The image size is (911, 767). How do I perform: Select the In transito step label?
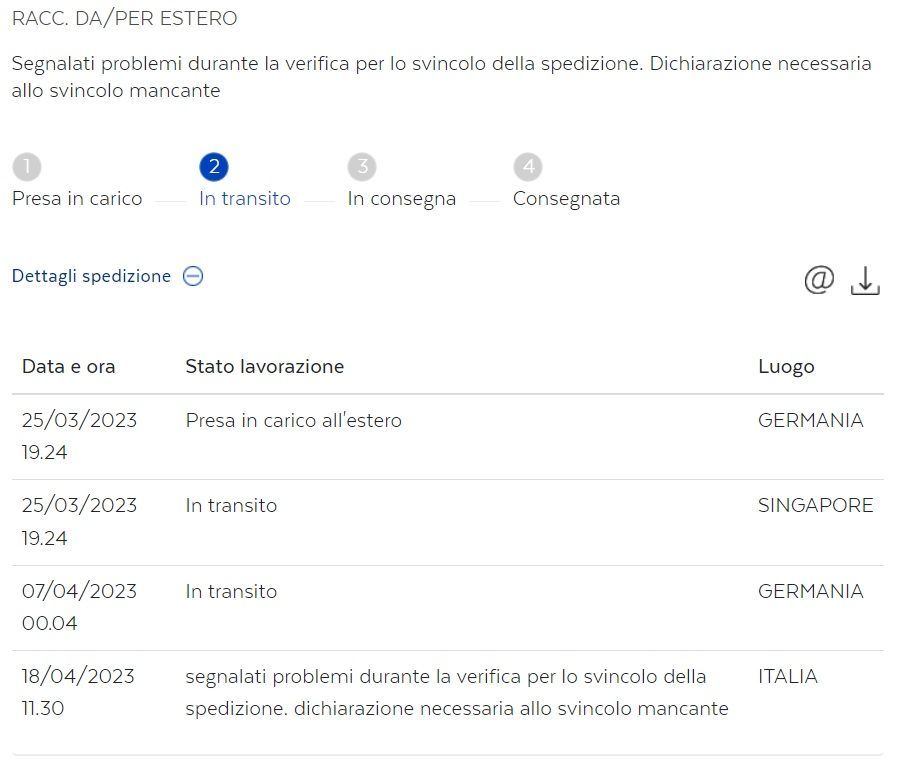[245, 199]
